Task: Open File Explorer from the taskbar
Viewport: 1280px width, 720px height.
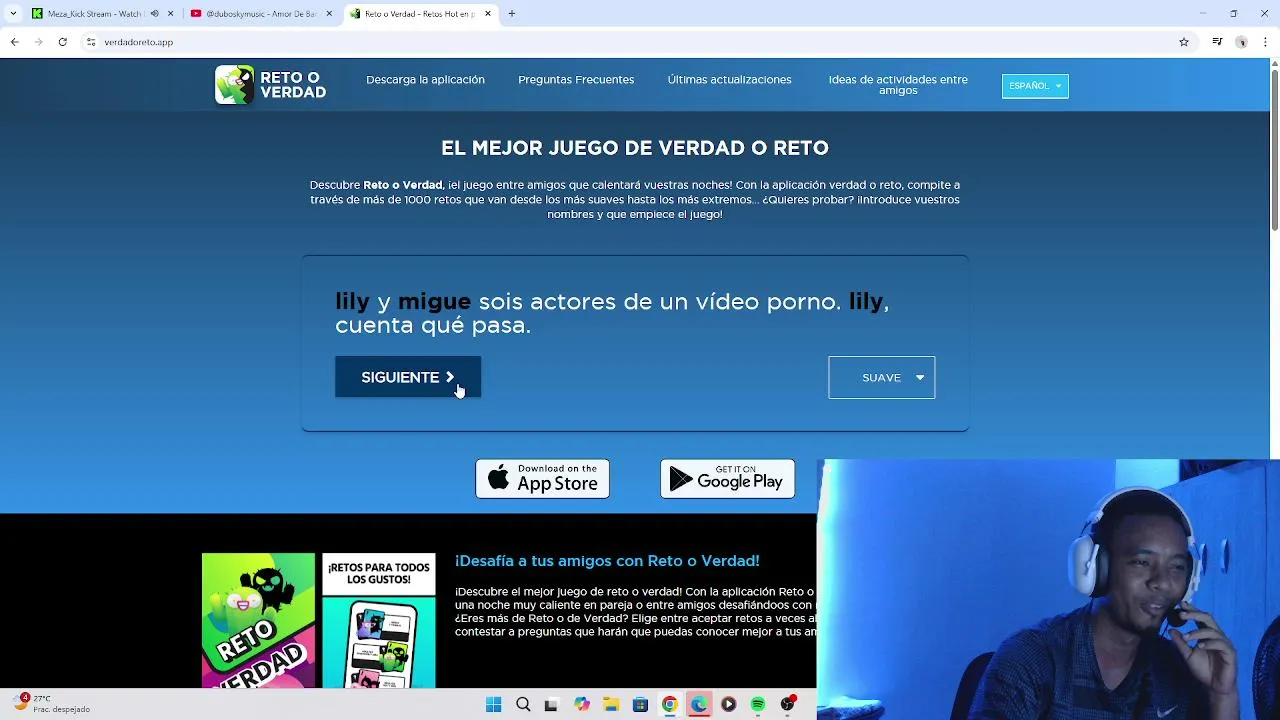Action: click(x=611, y=705)
